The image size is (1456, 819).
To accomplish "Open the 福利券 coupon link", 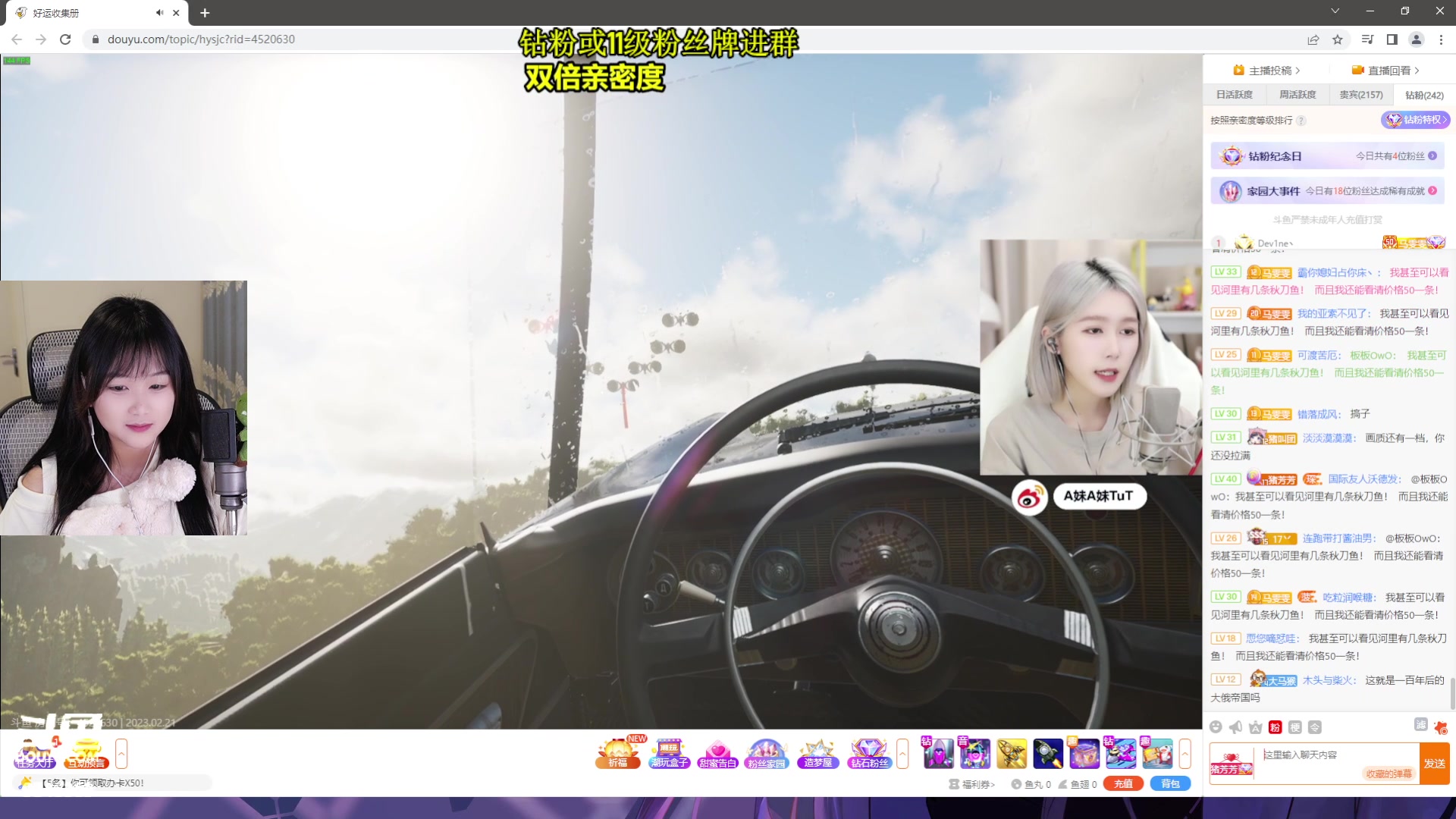I will click(x=972, y=784).
